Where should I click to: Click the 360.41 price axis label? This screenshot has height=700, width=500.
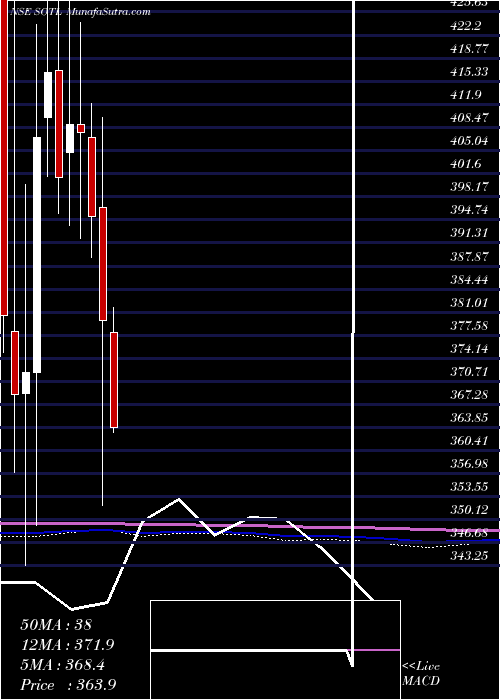point(469,442)
